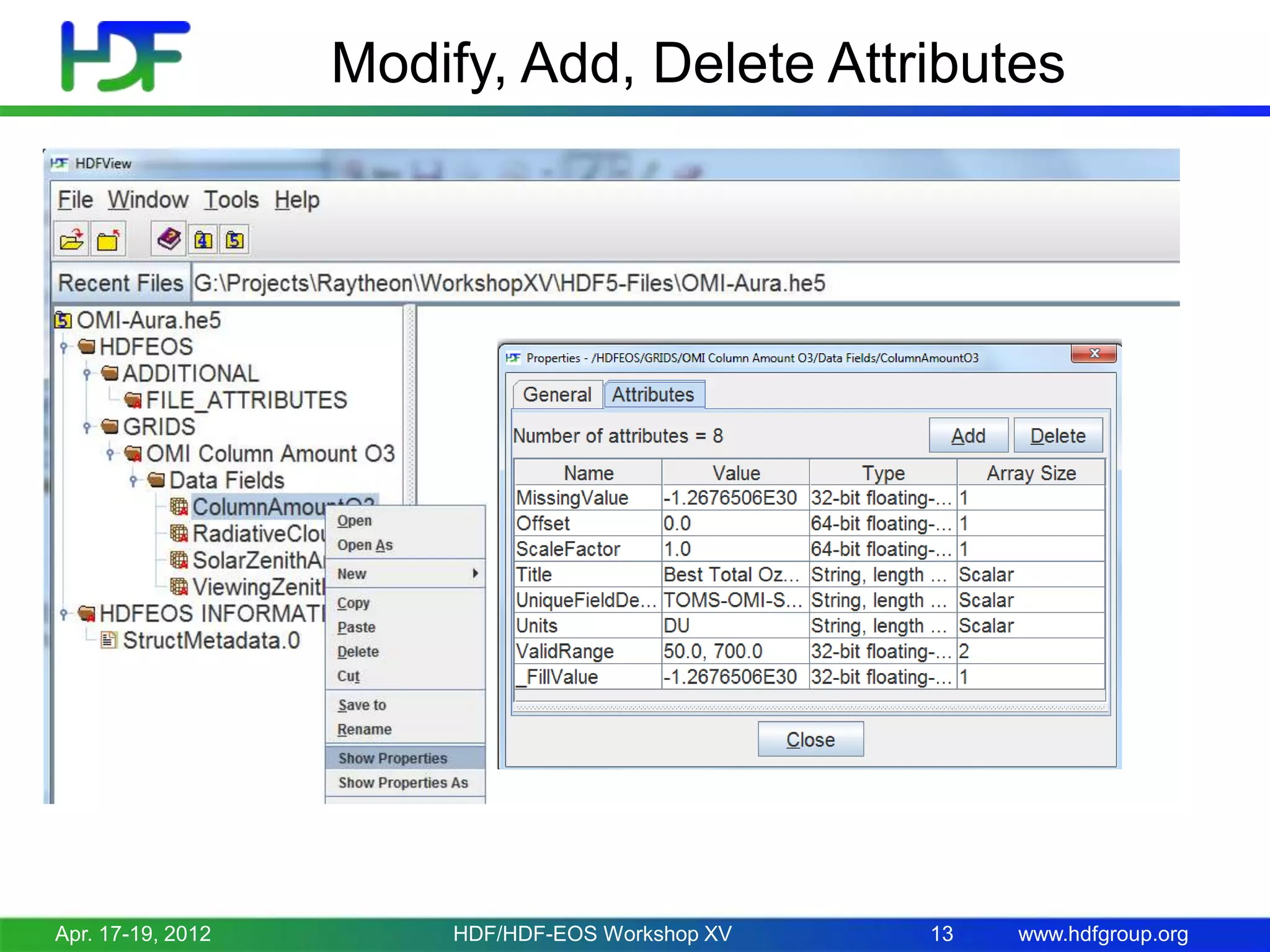Collapse the Data Fields tree node
This screenshot has width=1270, height=952.
[133, 480]
